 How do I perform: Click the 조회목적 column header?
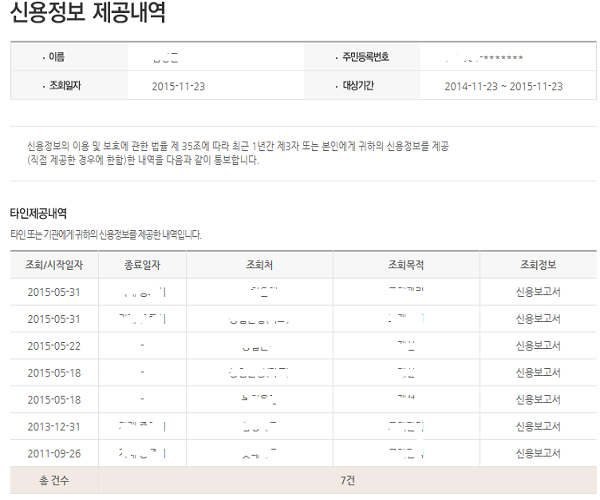coord(406,265)
